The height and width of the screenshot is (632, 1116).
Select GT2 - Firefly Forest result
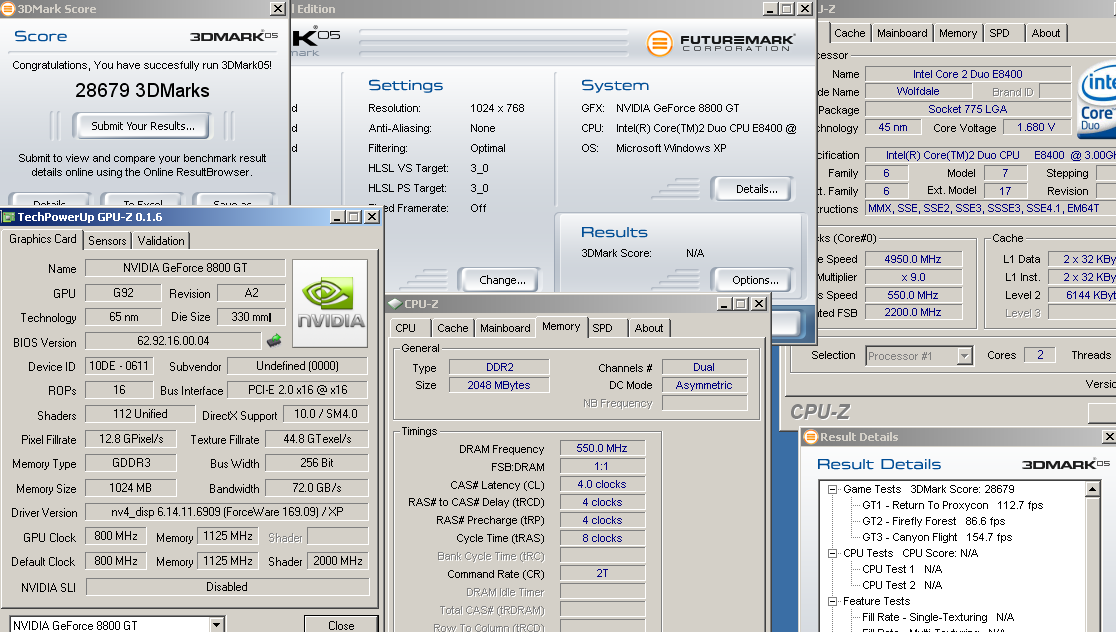click(x=933, y=521)
